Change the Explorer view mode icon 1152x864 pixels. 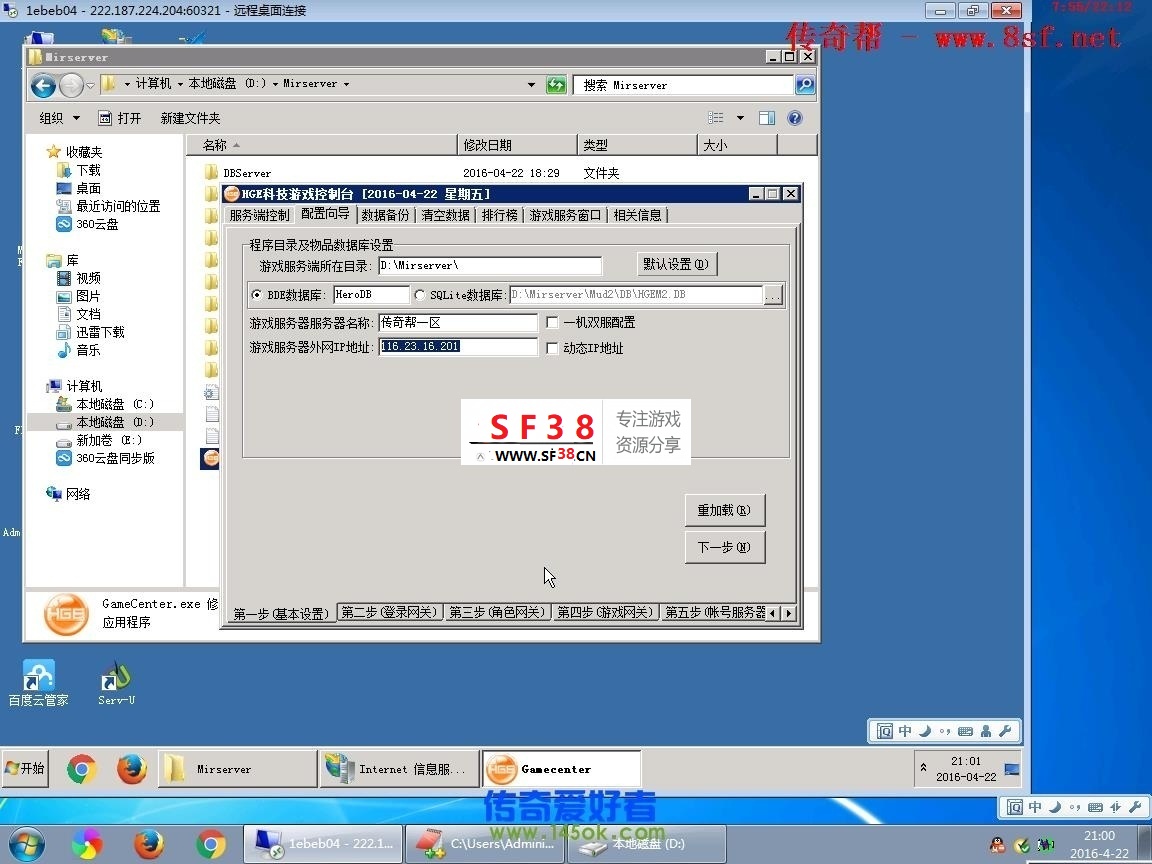tap(716, 118)
